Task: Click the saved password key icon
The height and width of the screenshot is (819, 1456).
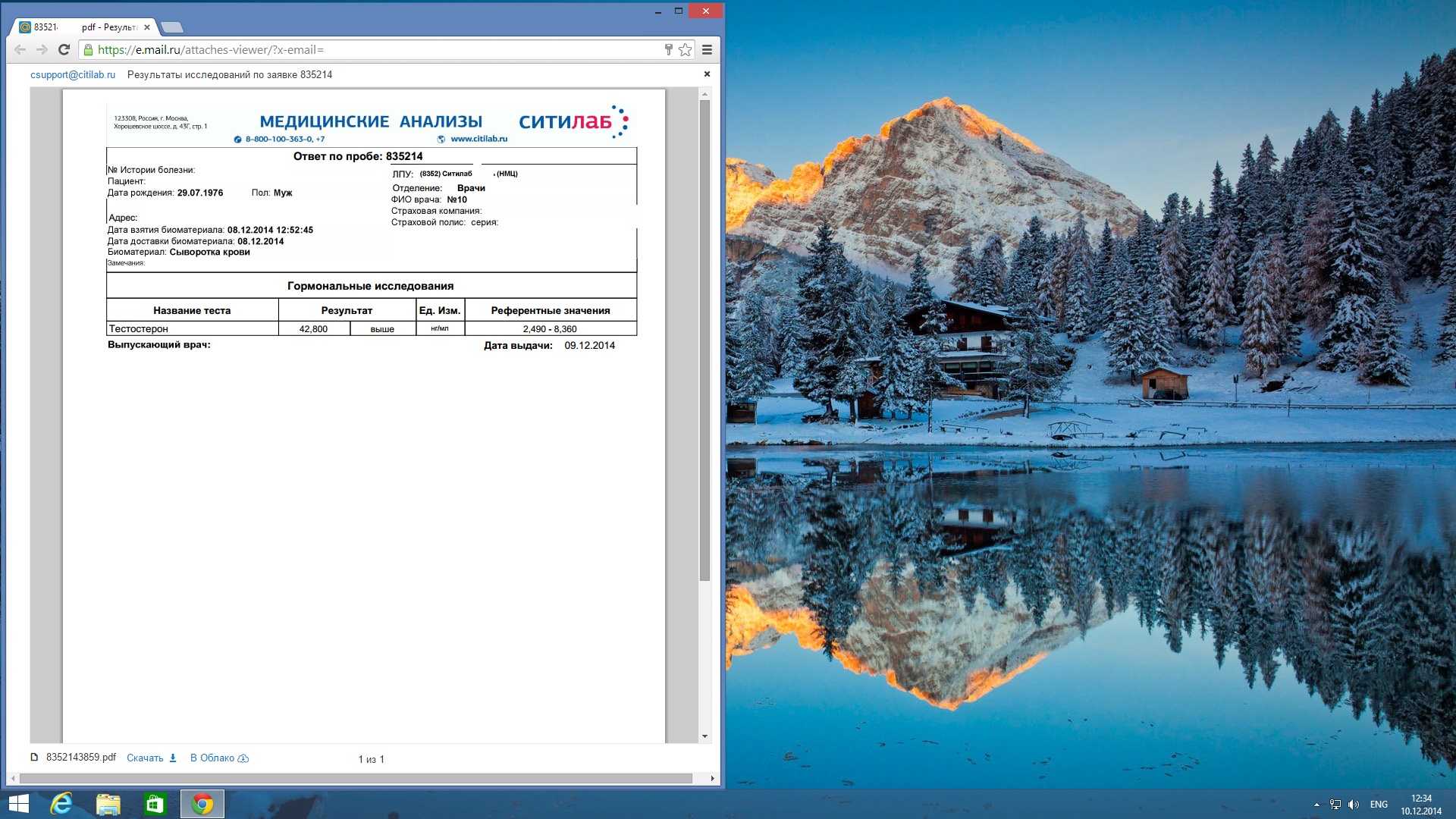Action: click(x=668, y=50)
